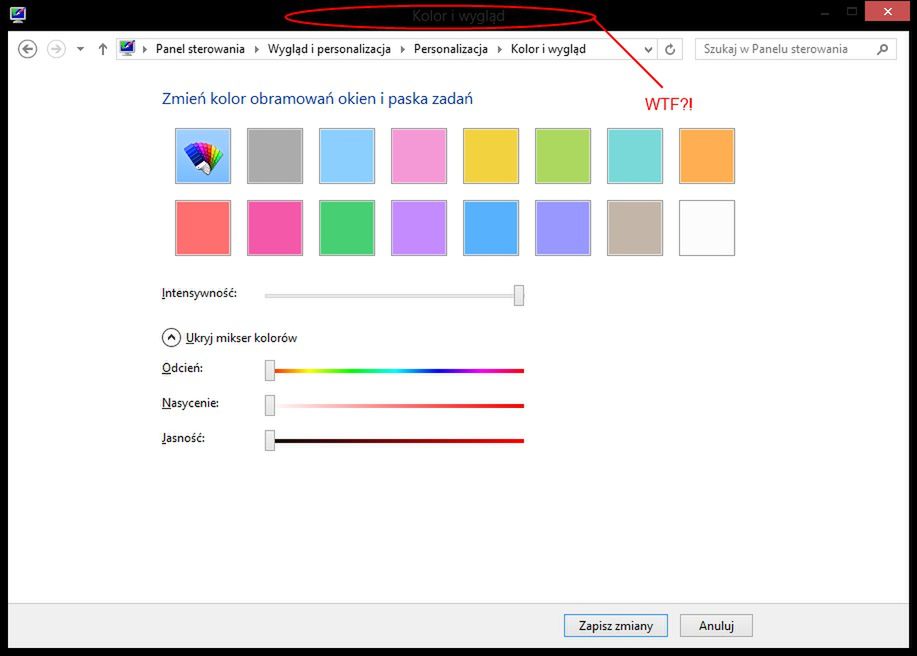This screenshot has height=656, width=917.
Task: Select the white color swatch
Action: (706, 228)
